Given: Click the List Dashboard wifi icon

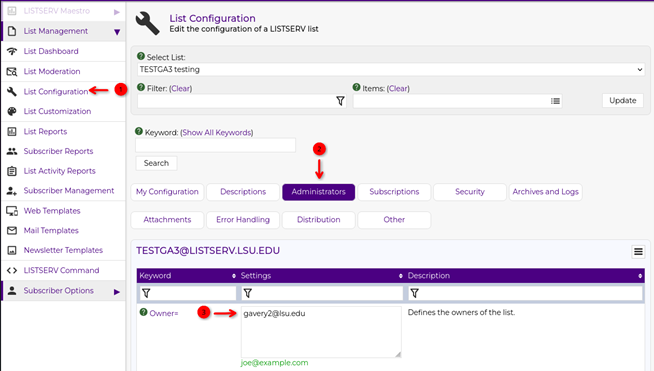Looking at the screenshot, I should coord(12,51).
